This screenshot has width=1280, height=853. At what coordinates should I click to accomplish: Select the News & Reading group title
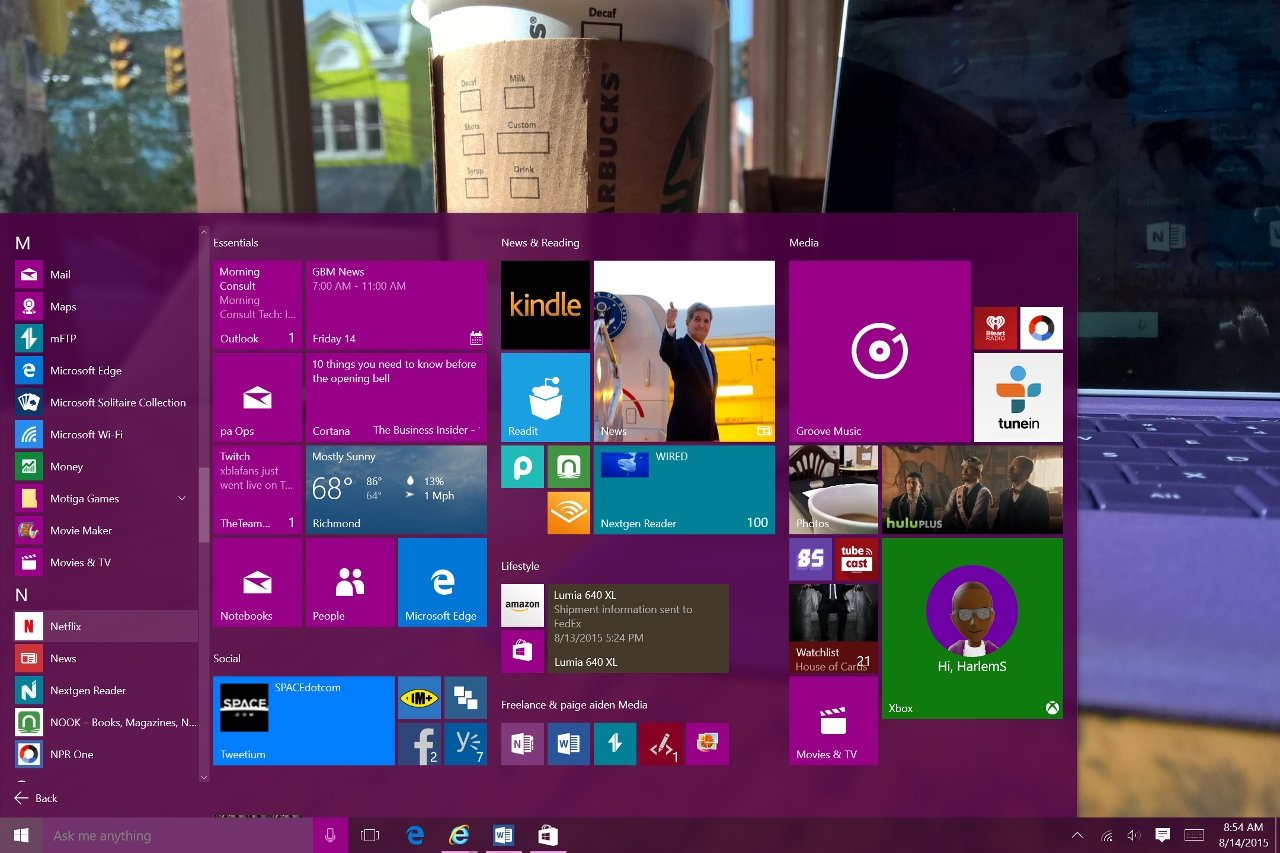[x=540, y=243]
